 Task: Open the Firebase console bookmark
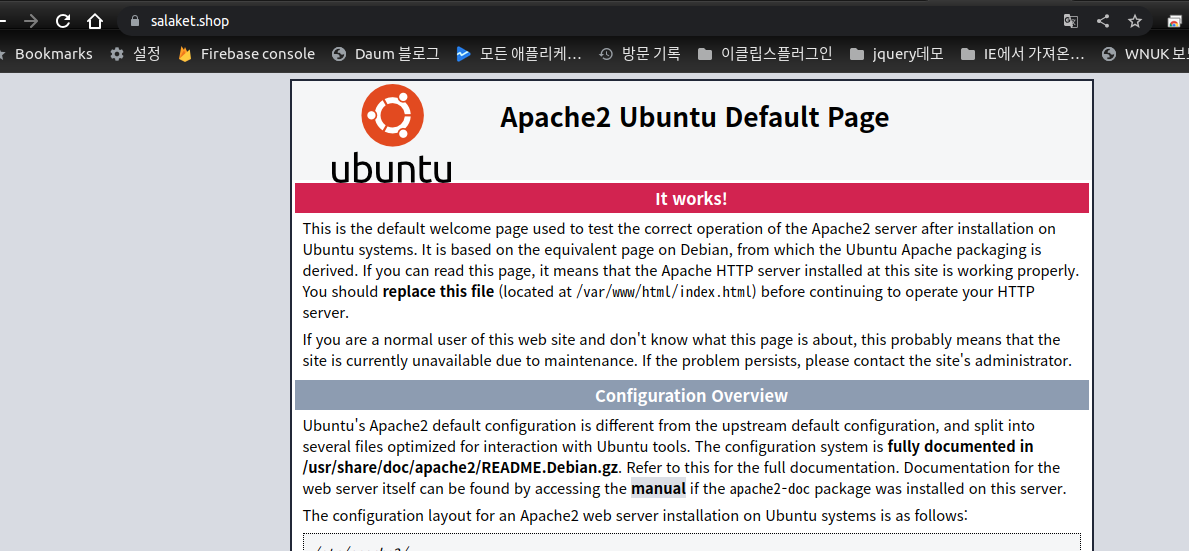pos(246,54)
